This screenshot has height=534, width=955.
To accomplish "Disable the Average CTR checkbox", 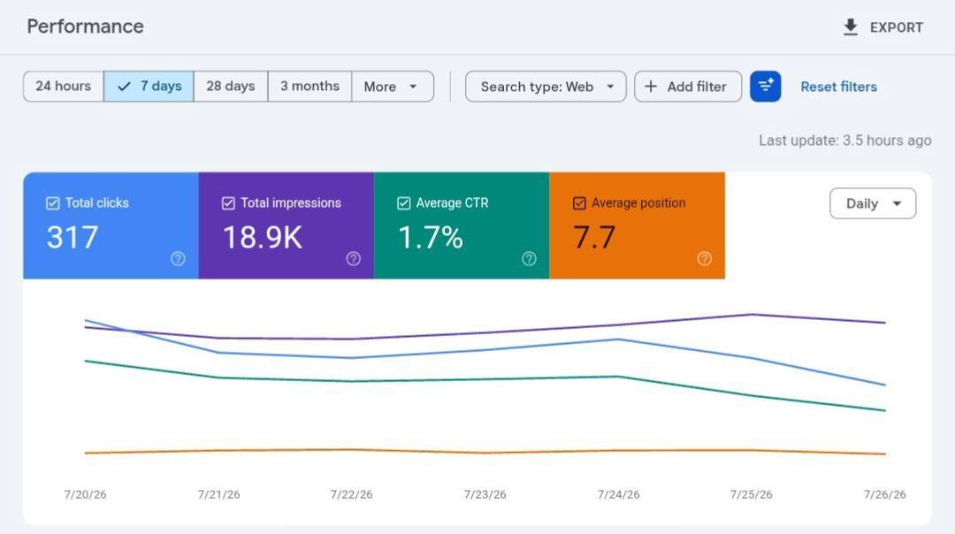I will [x=404, y=203].
